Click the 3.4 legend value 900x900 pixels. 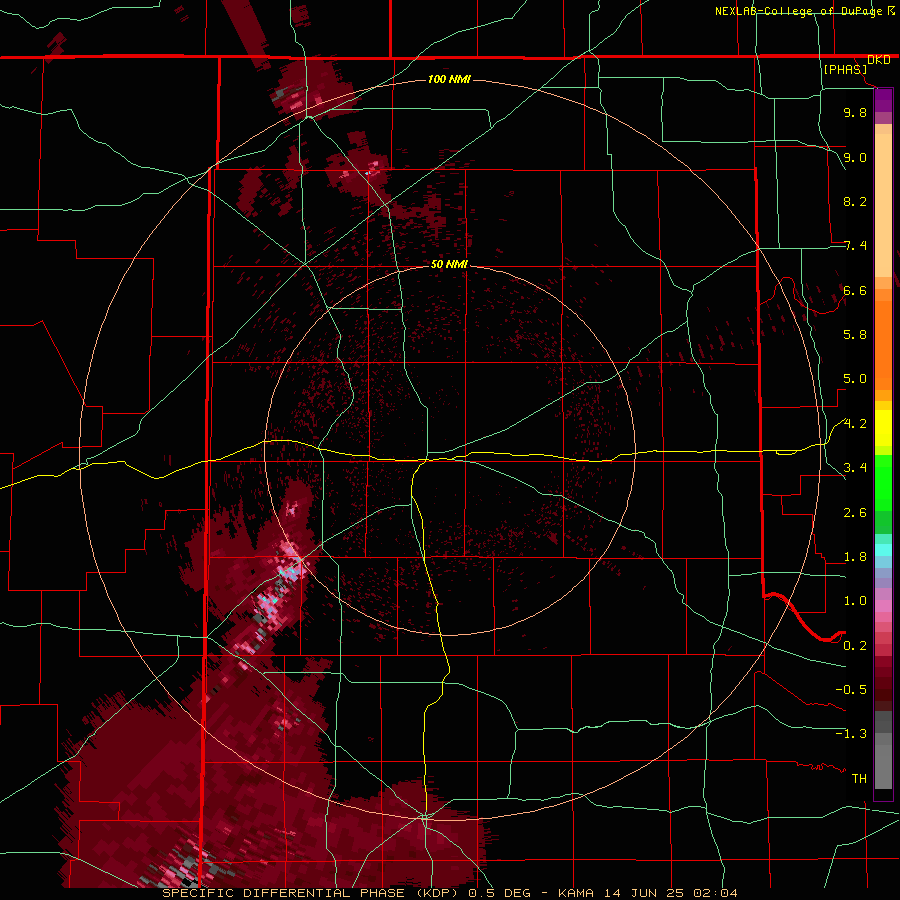click(855, 468)
